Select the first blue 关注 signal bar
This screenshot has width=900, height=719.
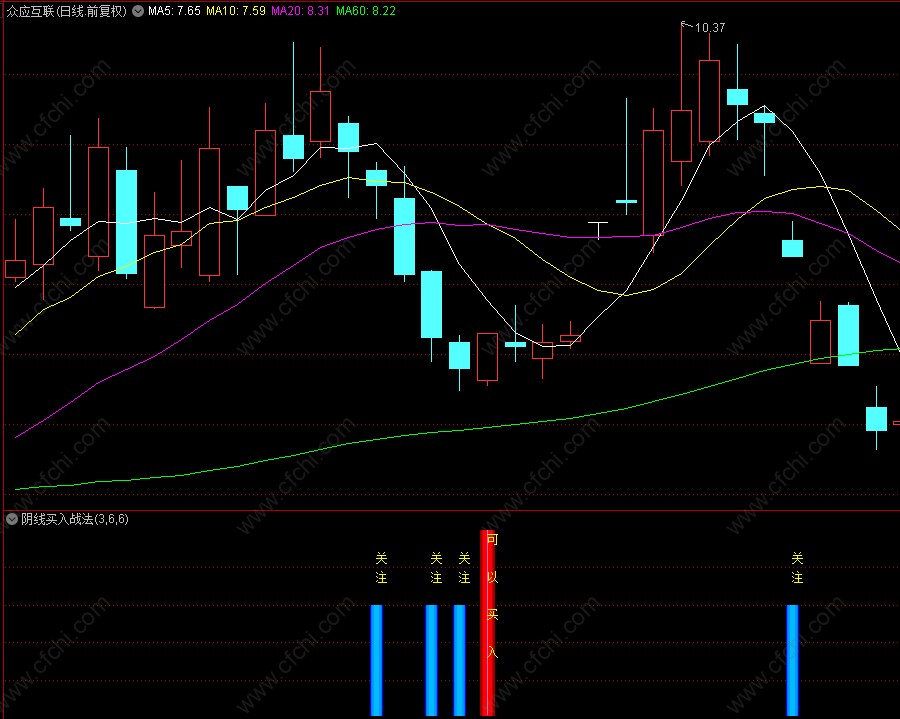pos(377,660)
